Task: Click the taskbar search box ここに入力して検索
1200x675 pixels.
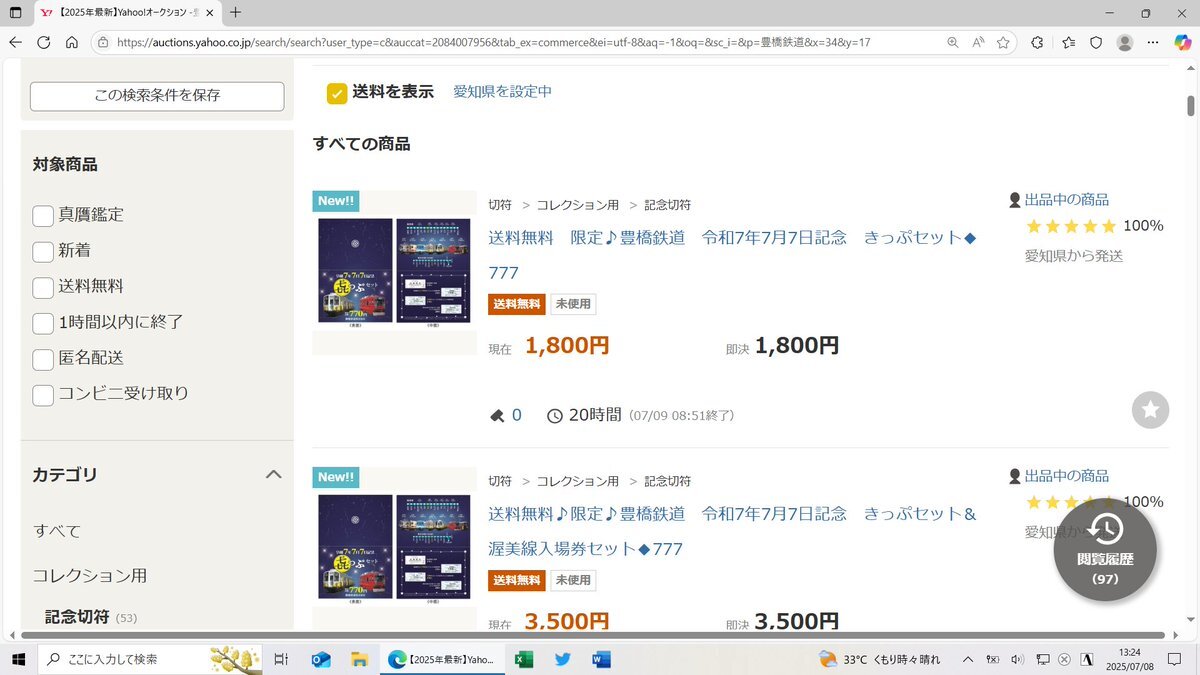Action: click(x=150, y=659)
